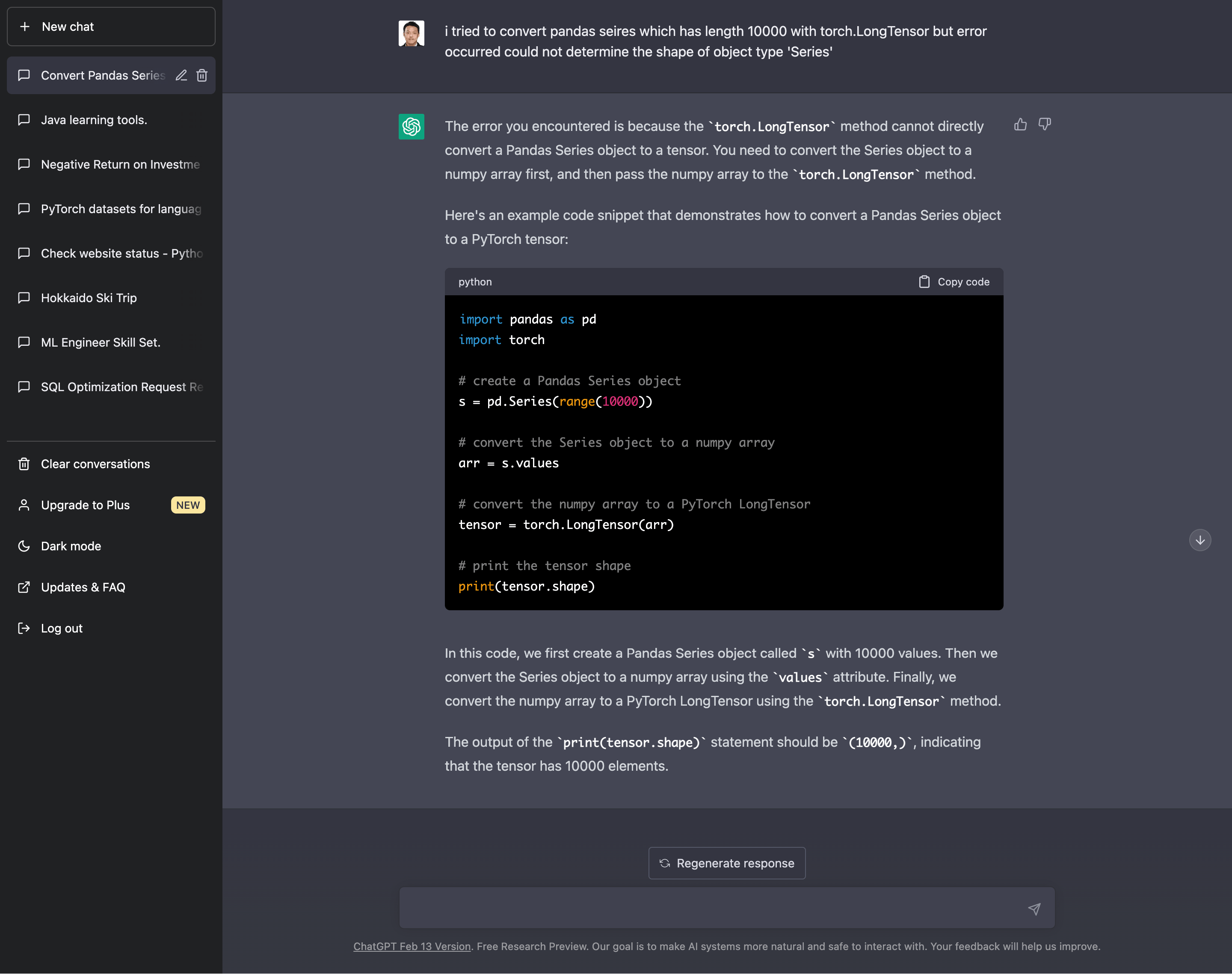Click code line 'import pandas as pd'
Image resolution: width=1232 pixels, height=974 pixels.
pos(527,319)
